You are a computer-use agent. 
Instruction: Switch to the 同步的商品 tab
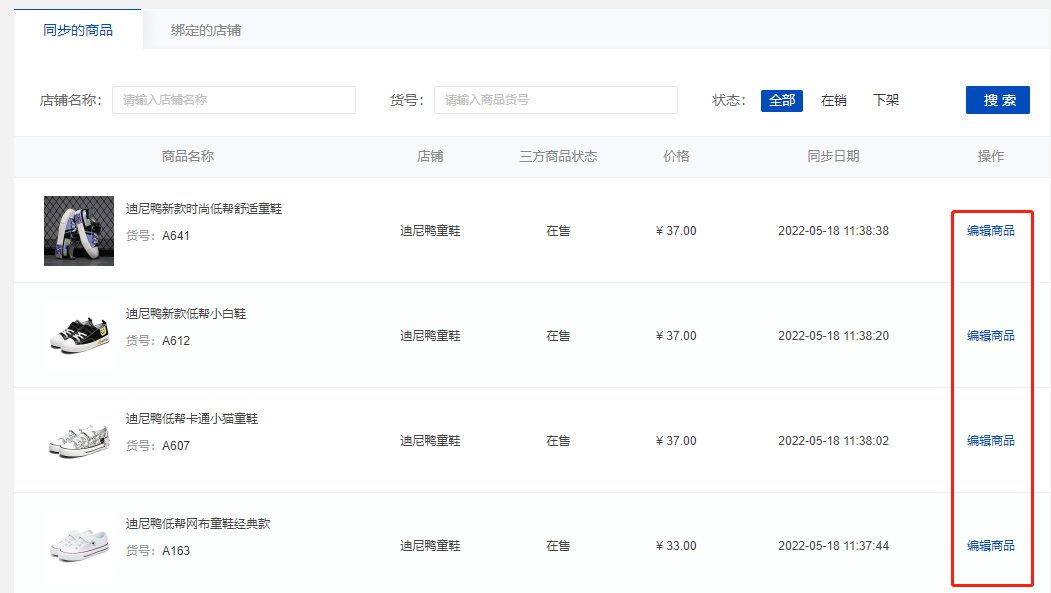click(x=78, y=30)
